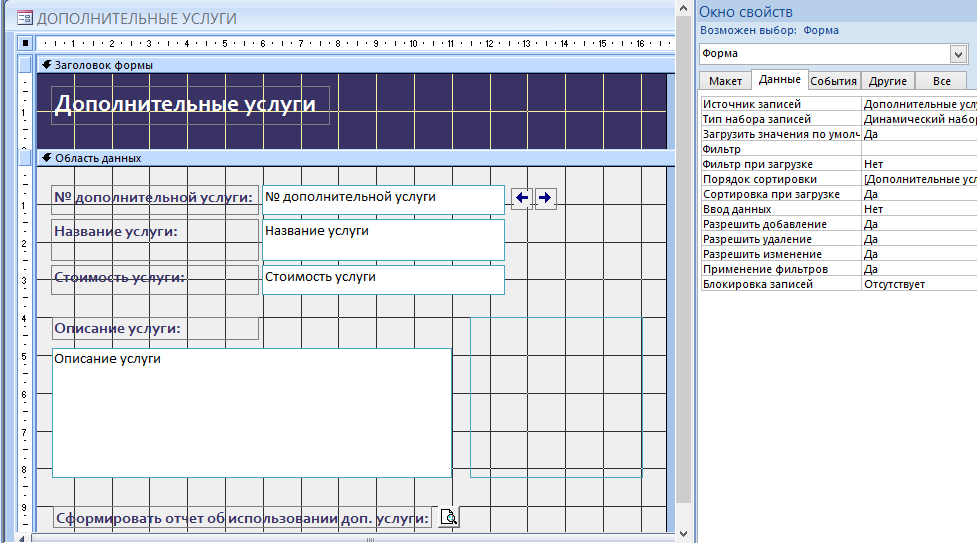Click the large Описание услуги text box
This screenshot has height=543, width=977.
pyautogui.click(x=251, y=412)
